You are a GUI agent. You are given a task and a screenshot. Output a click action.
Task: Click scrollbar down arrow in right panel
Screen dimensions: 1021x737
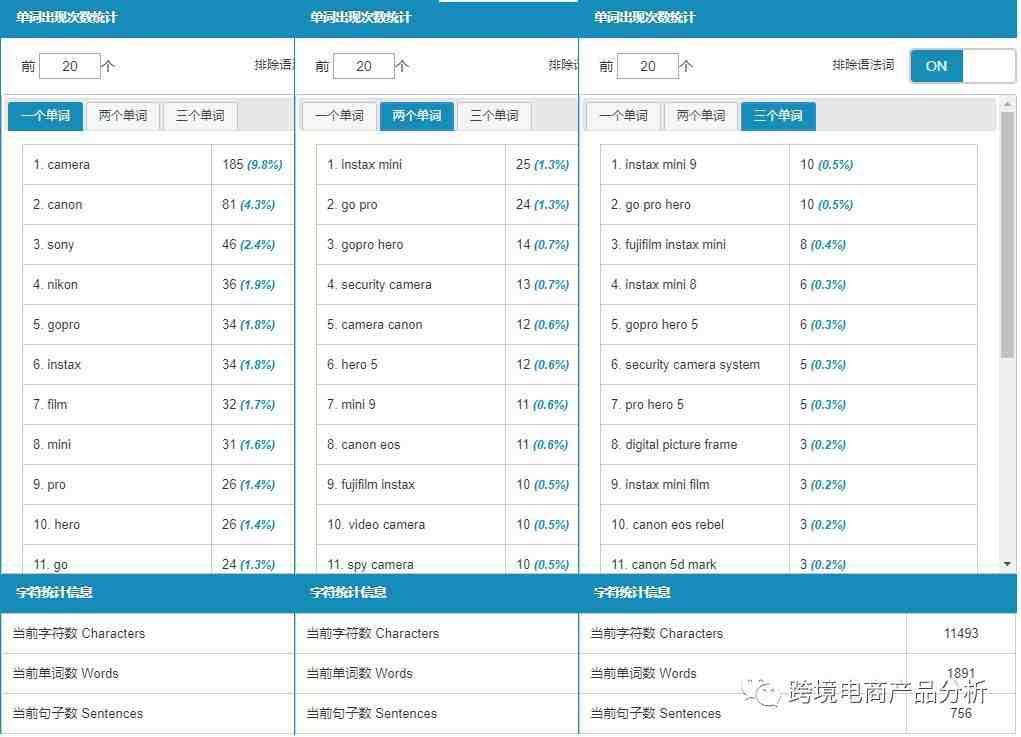pos(1007,564)
